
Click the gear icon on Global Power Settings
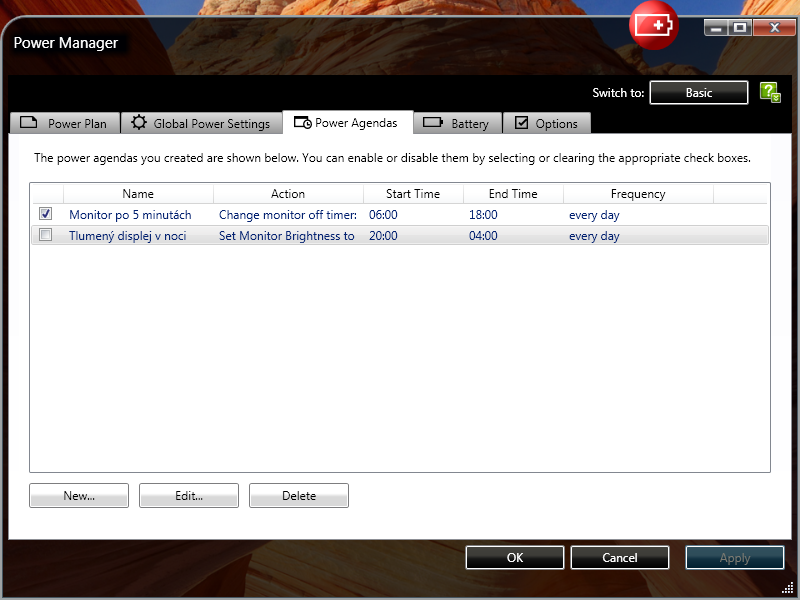coord(139,123)
